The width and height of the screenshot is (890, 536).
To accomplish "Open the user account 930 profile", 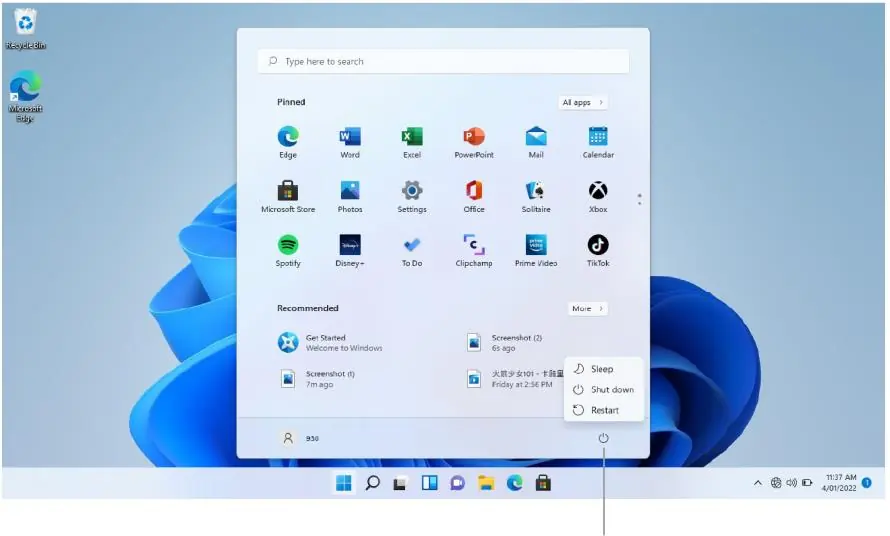I will 299,438.
